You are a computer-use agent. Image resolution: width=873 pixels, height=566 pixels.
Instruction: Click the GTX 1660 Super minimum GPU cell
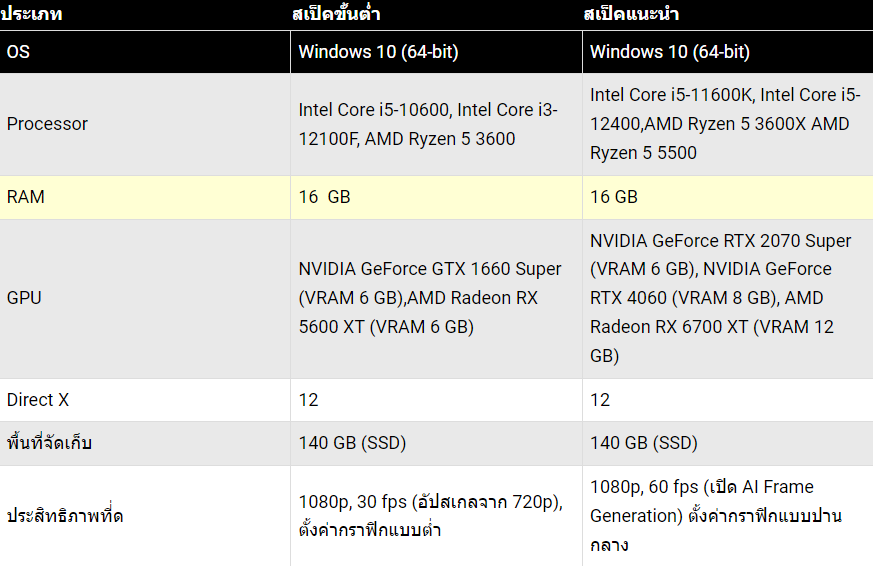point(436,298)
